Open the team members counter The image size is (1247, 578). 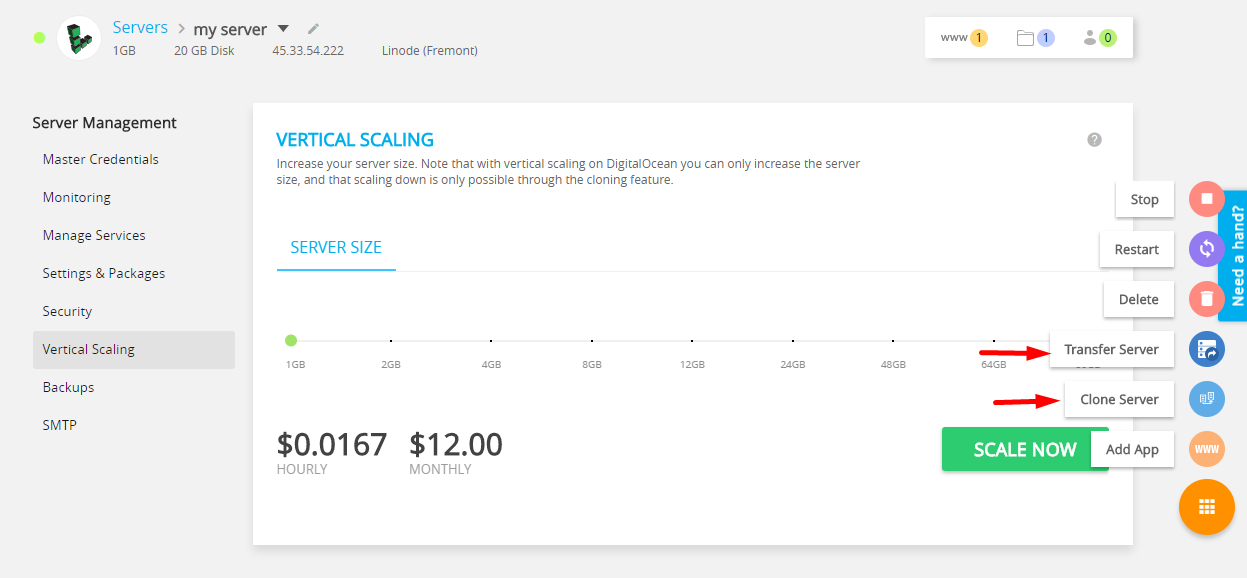coord(1099,38)
